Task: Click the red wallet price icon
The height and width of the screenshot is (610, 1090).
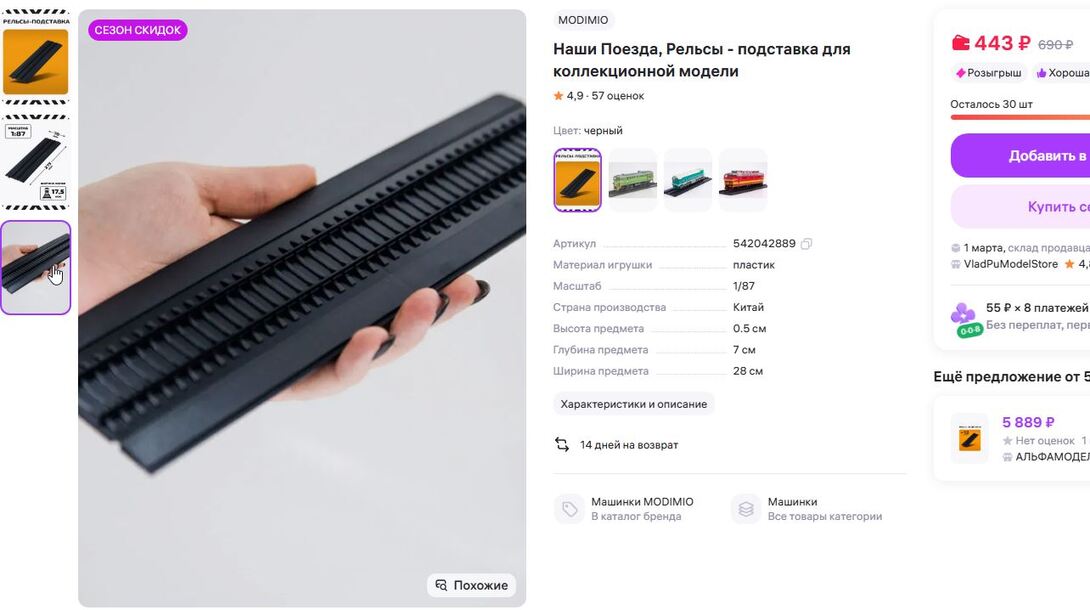Action: coord(961,43)
